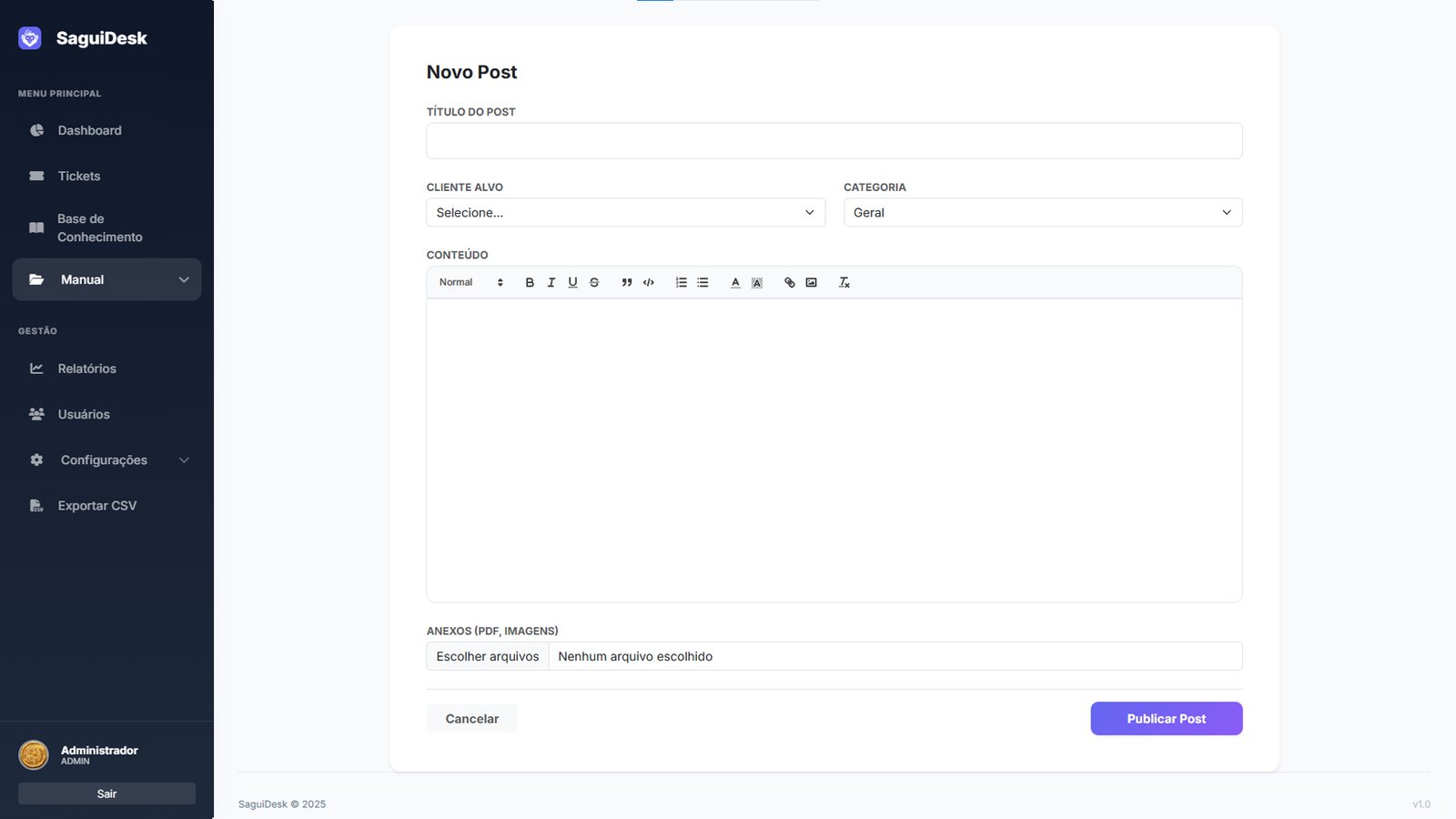Insert a hyperlink in content
Screen dimensions: 1456x819
[x=789, y=283]
